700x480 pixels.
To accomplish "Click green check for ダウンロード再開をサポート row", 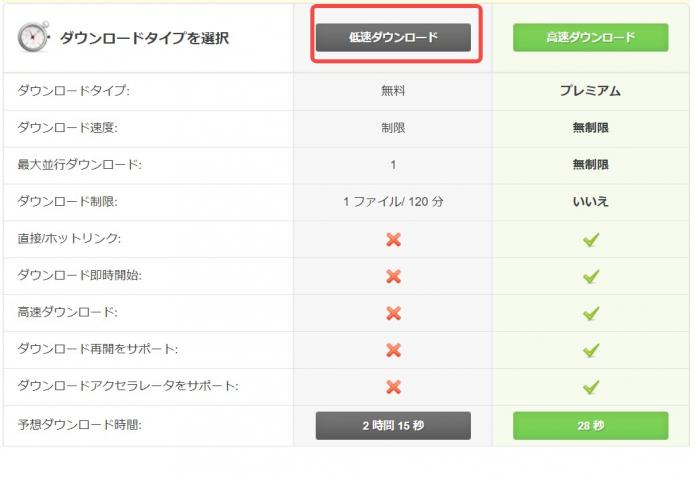I will 590,350.
